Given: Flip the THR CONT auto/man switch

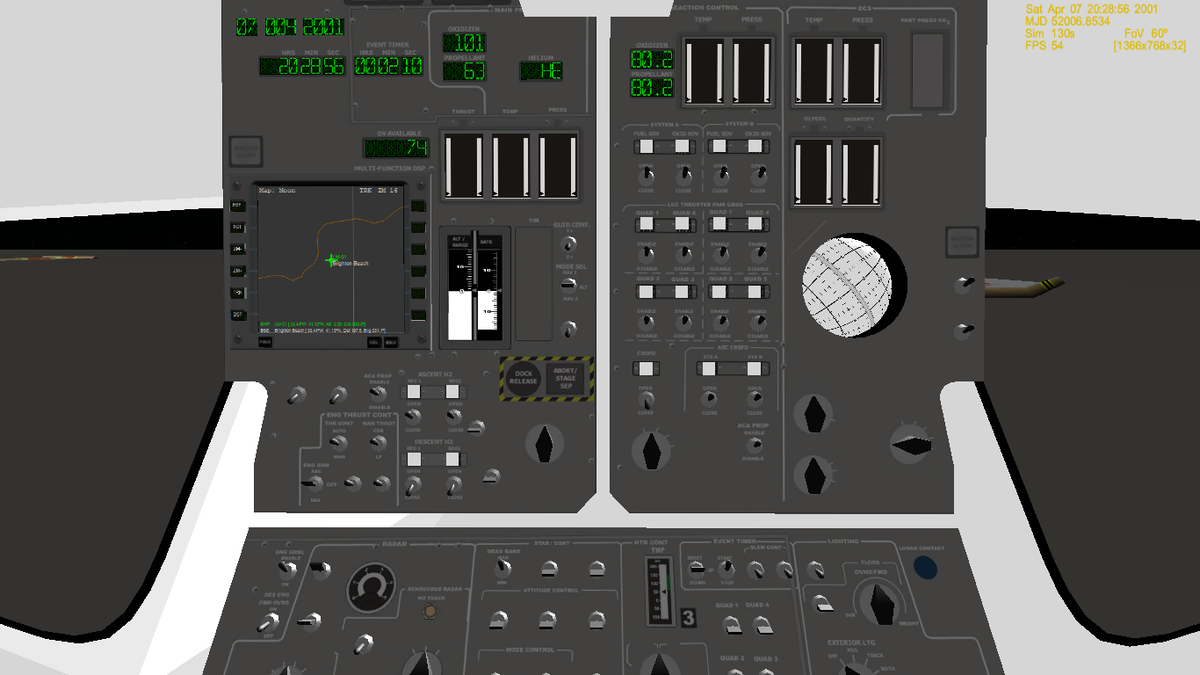Looking at the screenshot, I should [x=338, y=442].
